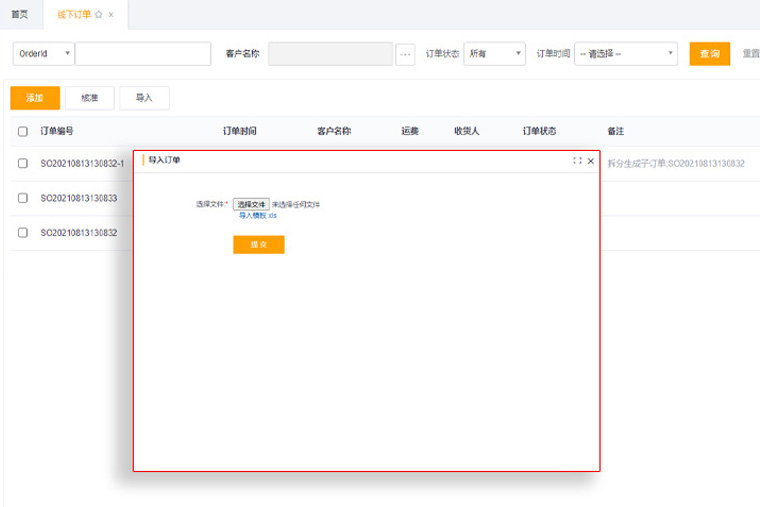Tick the checkbox for order SO20210813130832
The image size is (760, 507).
[23, 232]
